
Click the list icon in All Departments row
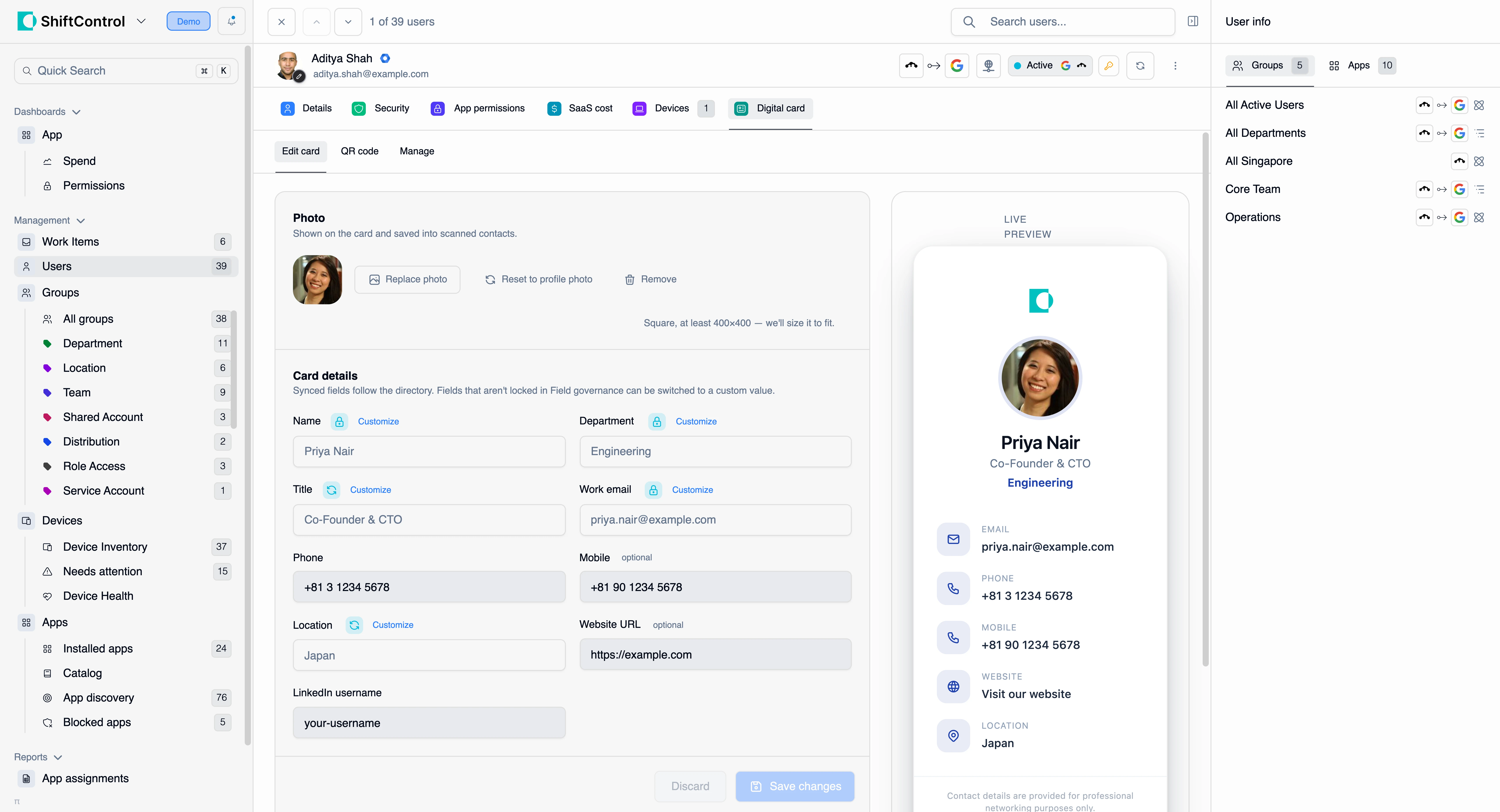(1480, 133)
